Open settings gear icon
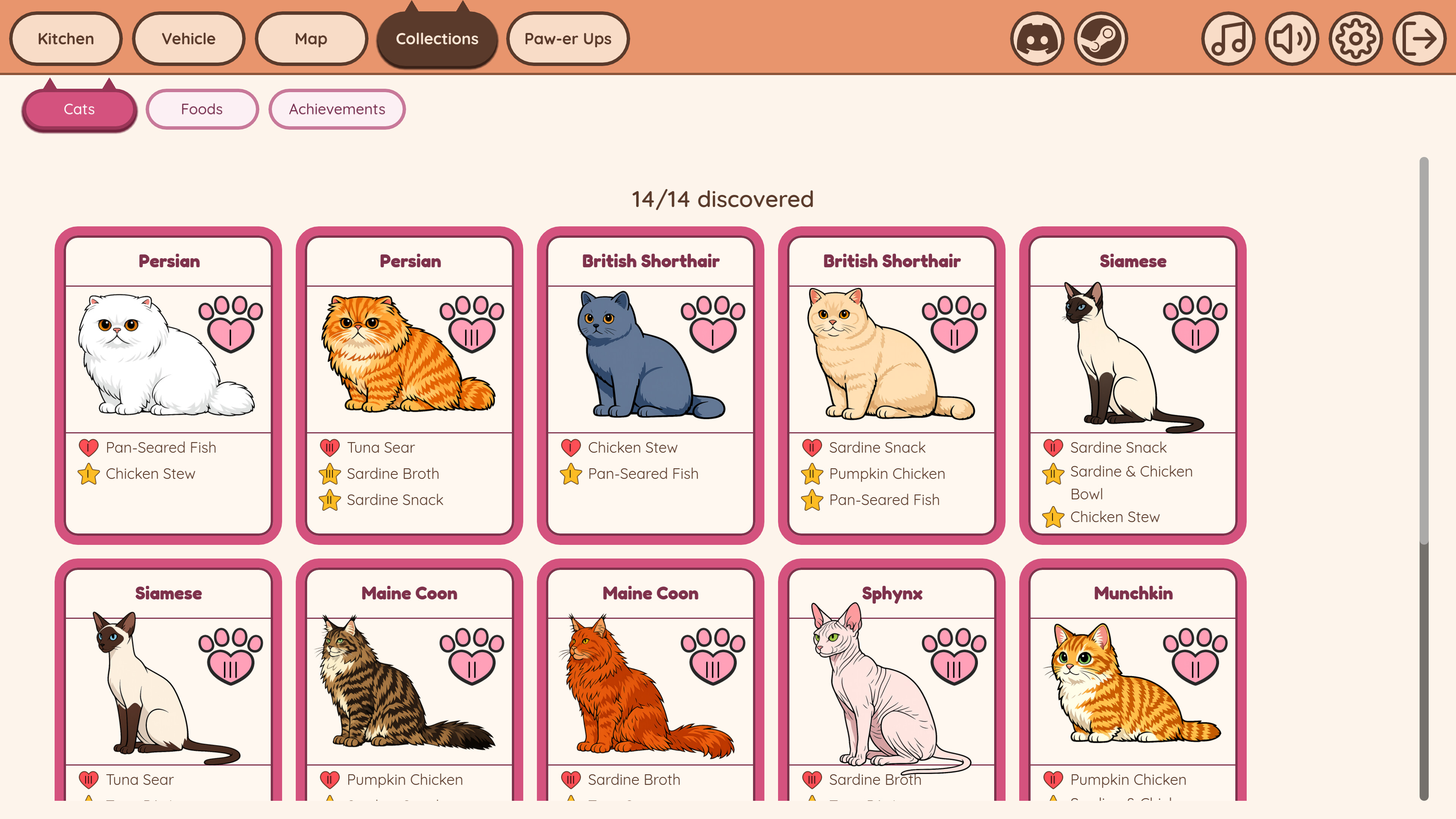1456x819 pixels. click(x=1356, y=39)
